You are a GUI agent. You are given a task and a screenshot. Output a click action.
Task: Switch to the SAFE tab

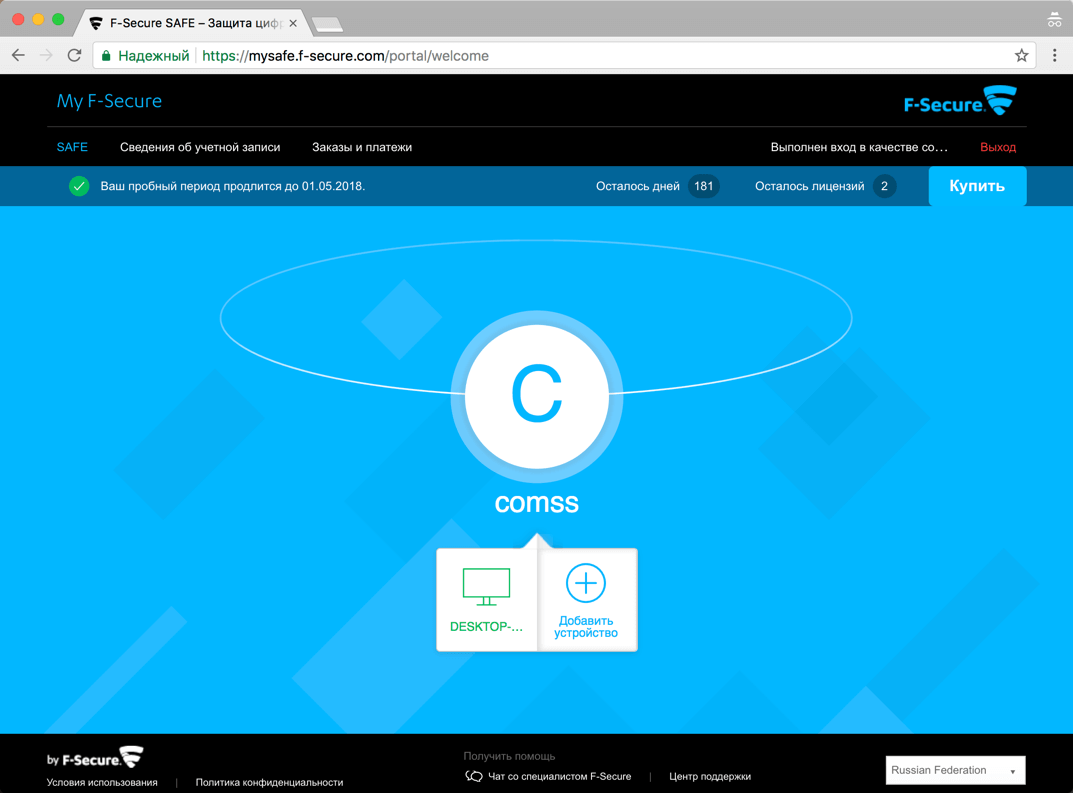(72, 147)
